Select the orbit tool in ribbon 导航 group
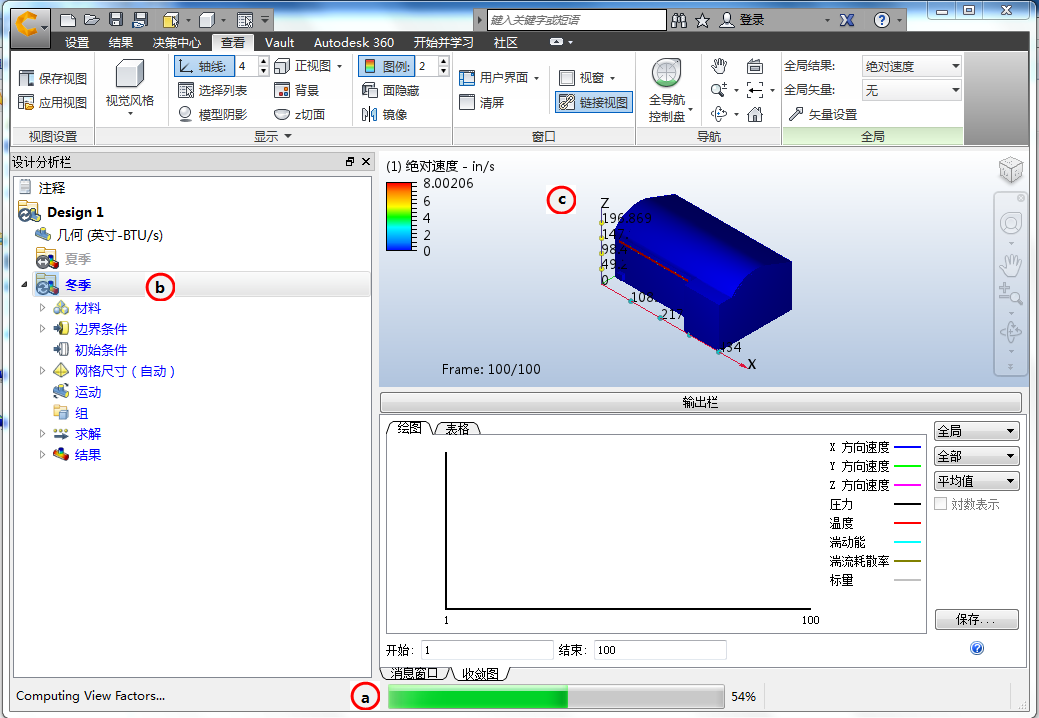1039x718 pixels. (x=719, y=114)
